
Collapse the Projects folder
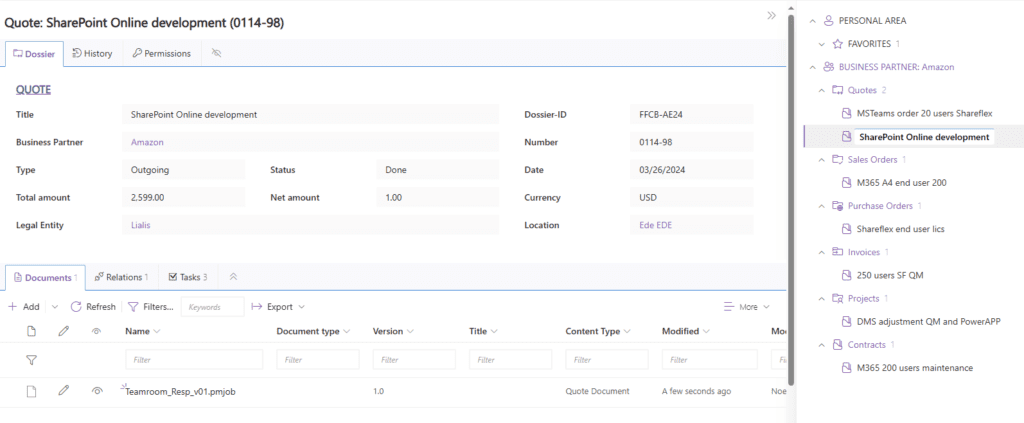tap(822, 298)
